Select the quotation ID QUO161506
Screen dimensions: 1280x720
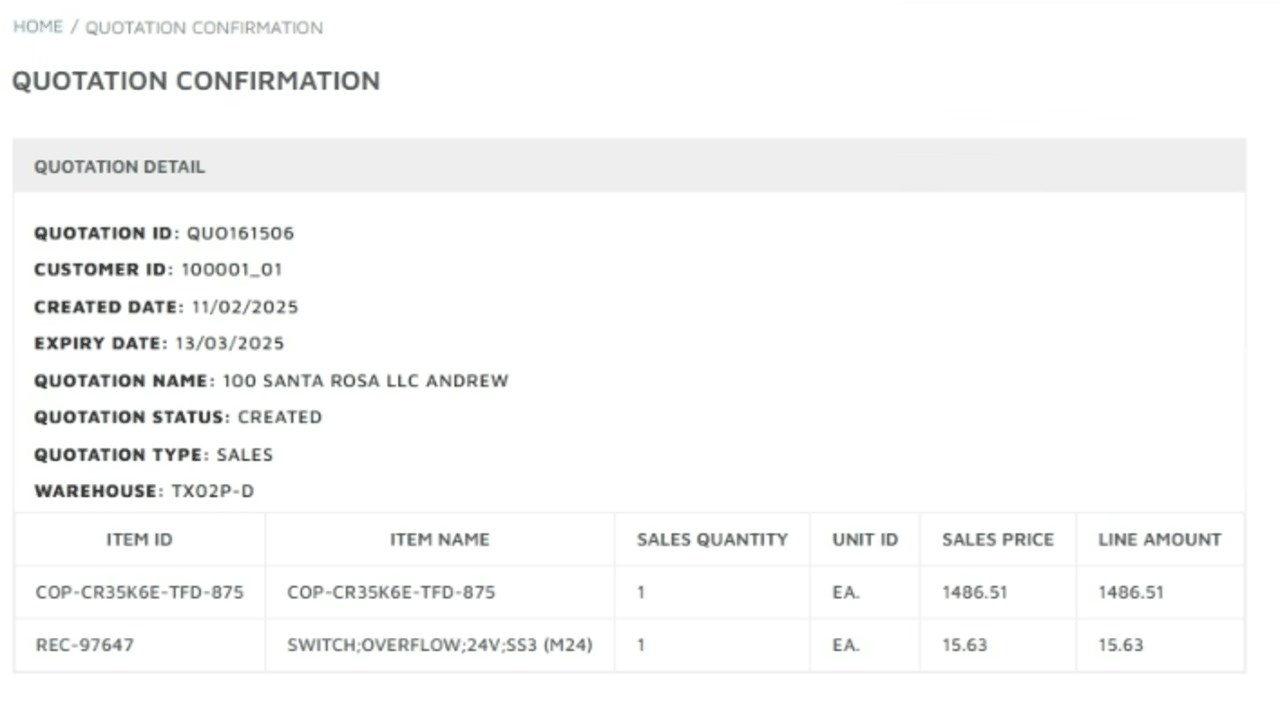[240, 233]
